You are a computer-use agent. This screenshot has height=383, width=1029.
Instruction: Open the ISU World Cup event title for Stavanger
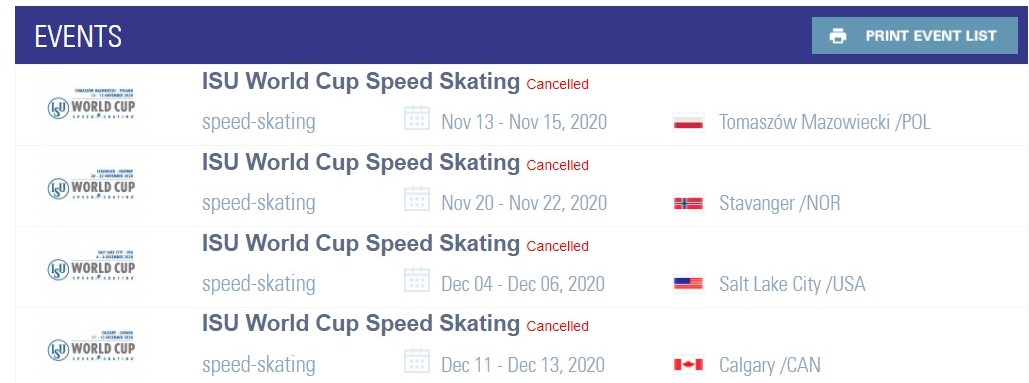click(361, 163)
